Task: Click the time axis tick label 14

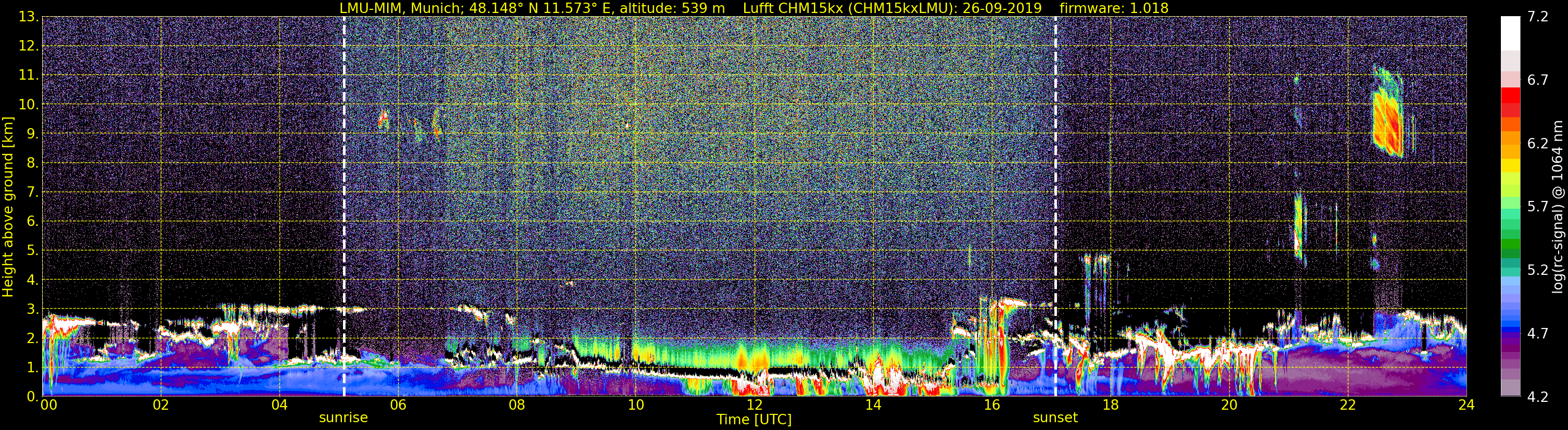Action: (x=873, y=405)
